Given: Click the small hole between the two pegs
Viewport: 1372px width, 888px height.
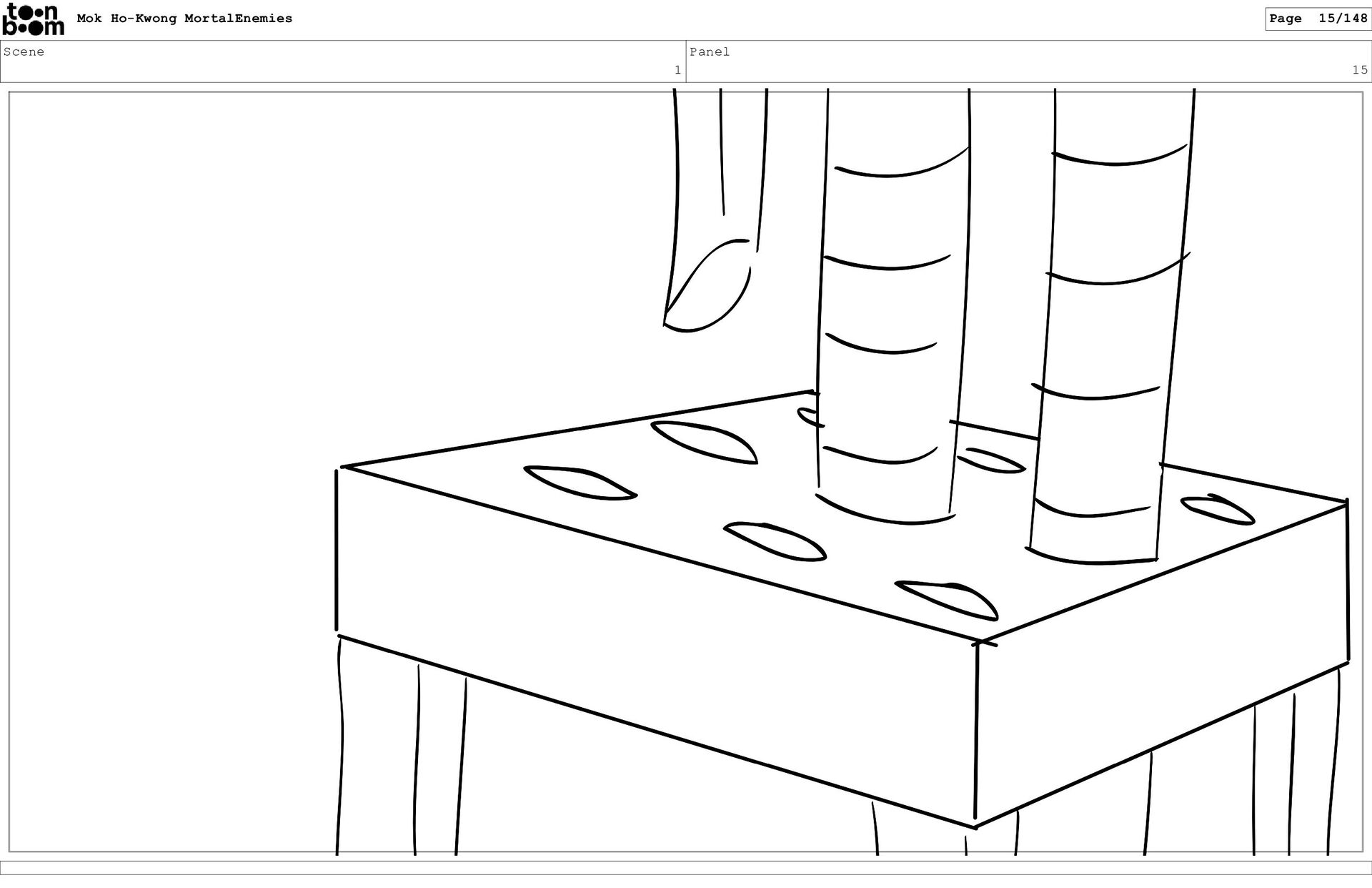Looking at the screenshot, I should coord(993,460).
